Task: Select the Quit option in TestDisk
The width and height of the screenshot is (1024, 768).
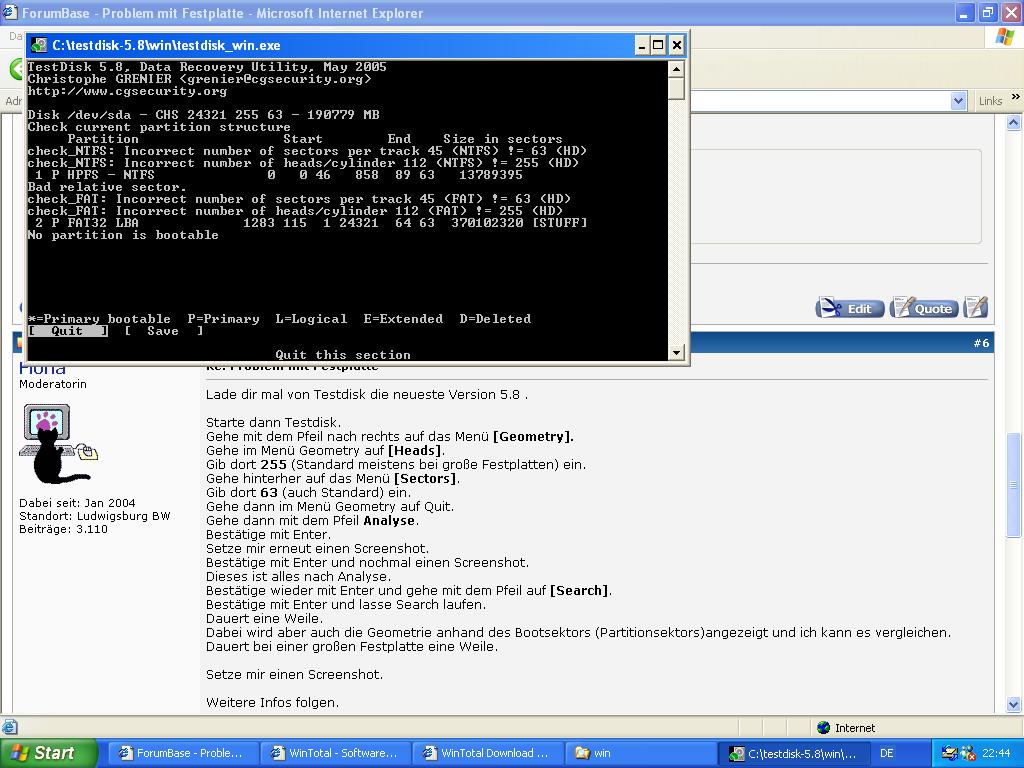Action: (x=68, y=331)
